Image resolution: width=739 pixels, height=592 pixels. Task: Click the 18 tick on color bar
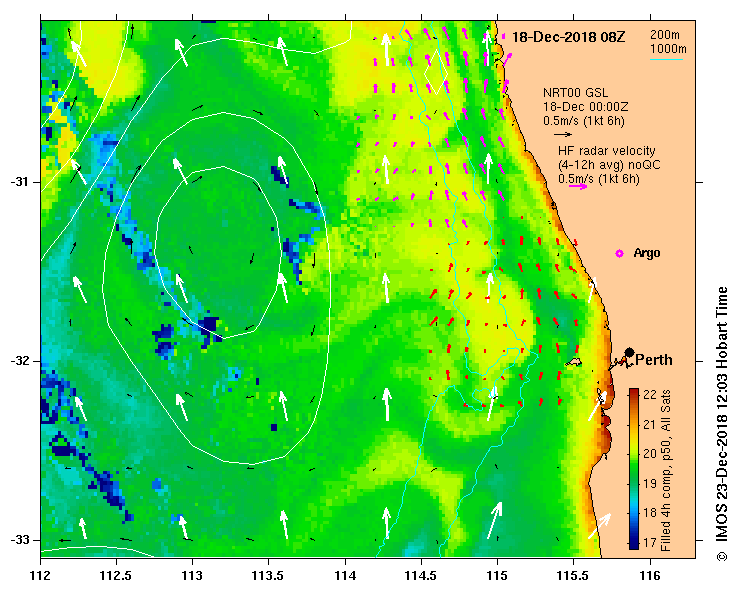[x=649, y=513]
